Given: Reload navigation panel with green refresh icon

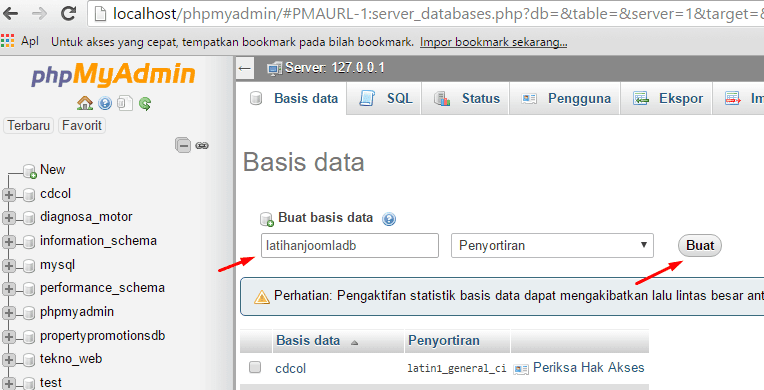Looking at the screenshot, I should pos(145,103).
